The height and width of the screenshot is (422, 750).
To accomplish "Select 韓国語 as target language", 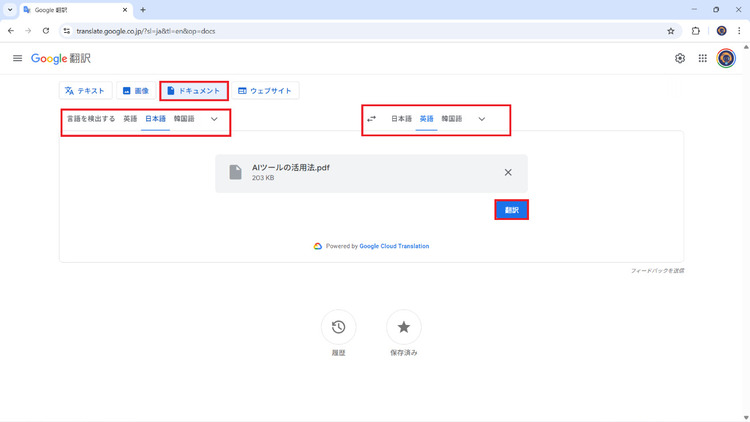I will point(452,119).
